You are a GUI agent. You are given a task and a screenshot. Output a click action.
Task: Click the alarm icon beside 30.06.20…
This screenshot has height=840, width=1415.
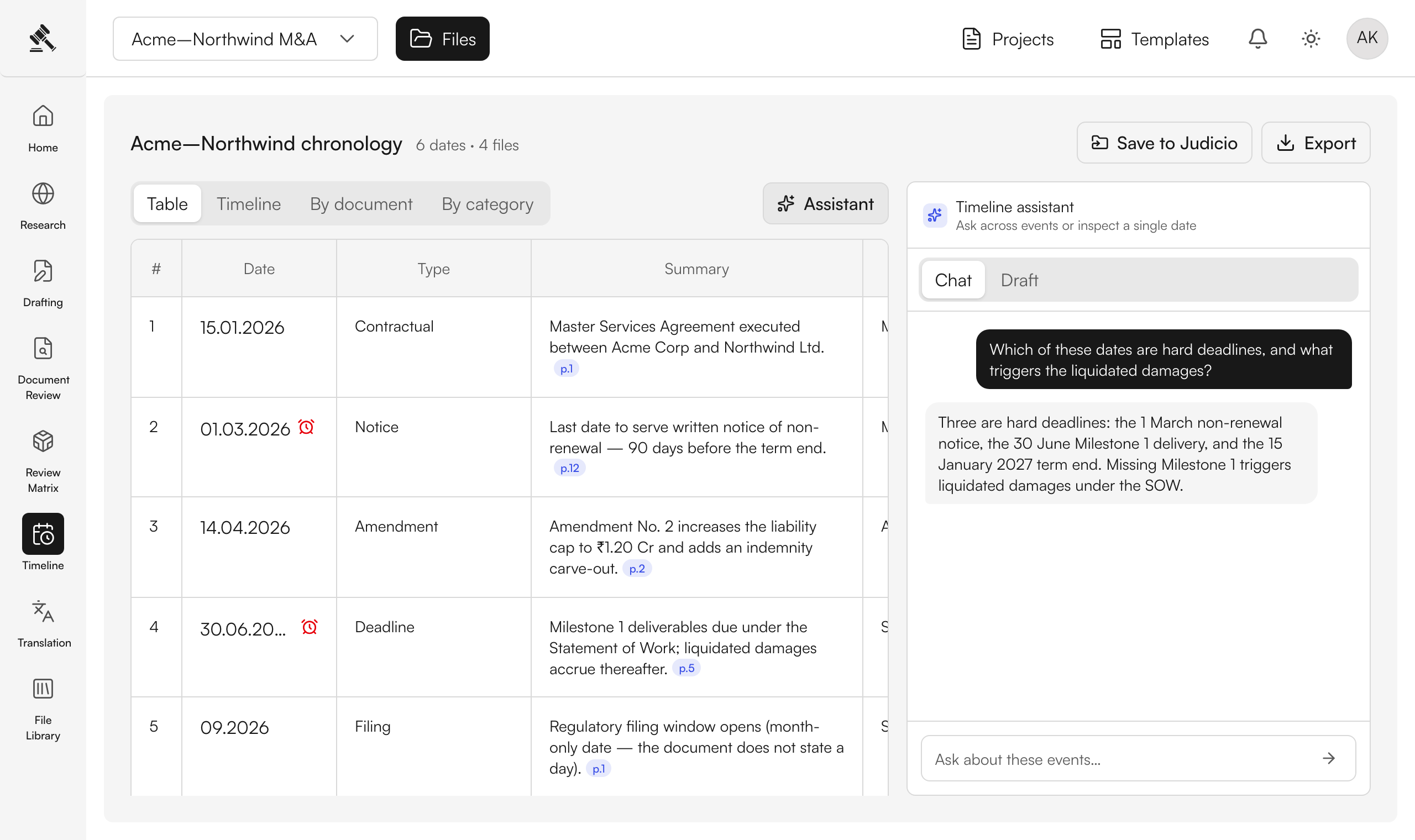coord(310,627)
